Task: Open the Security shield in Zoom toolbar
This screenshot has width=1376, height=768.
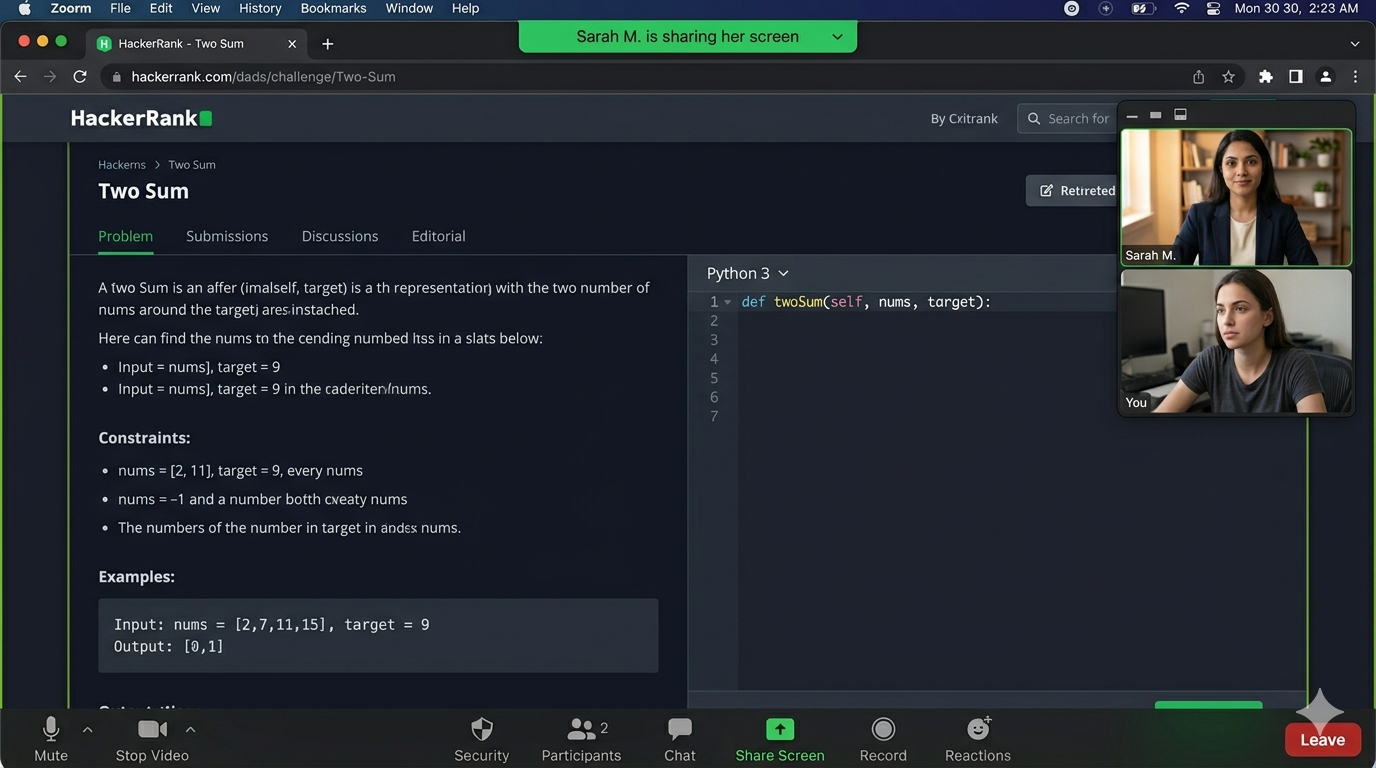Action: point(482,739)
